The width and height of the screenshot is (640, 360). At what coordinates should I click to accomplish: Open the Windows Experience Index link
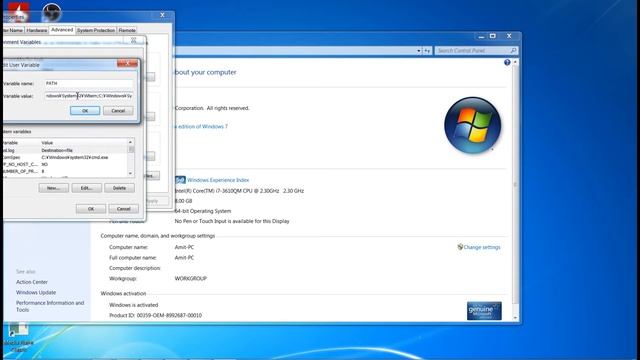coord(218,180)
